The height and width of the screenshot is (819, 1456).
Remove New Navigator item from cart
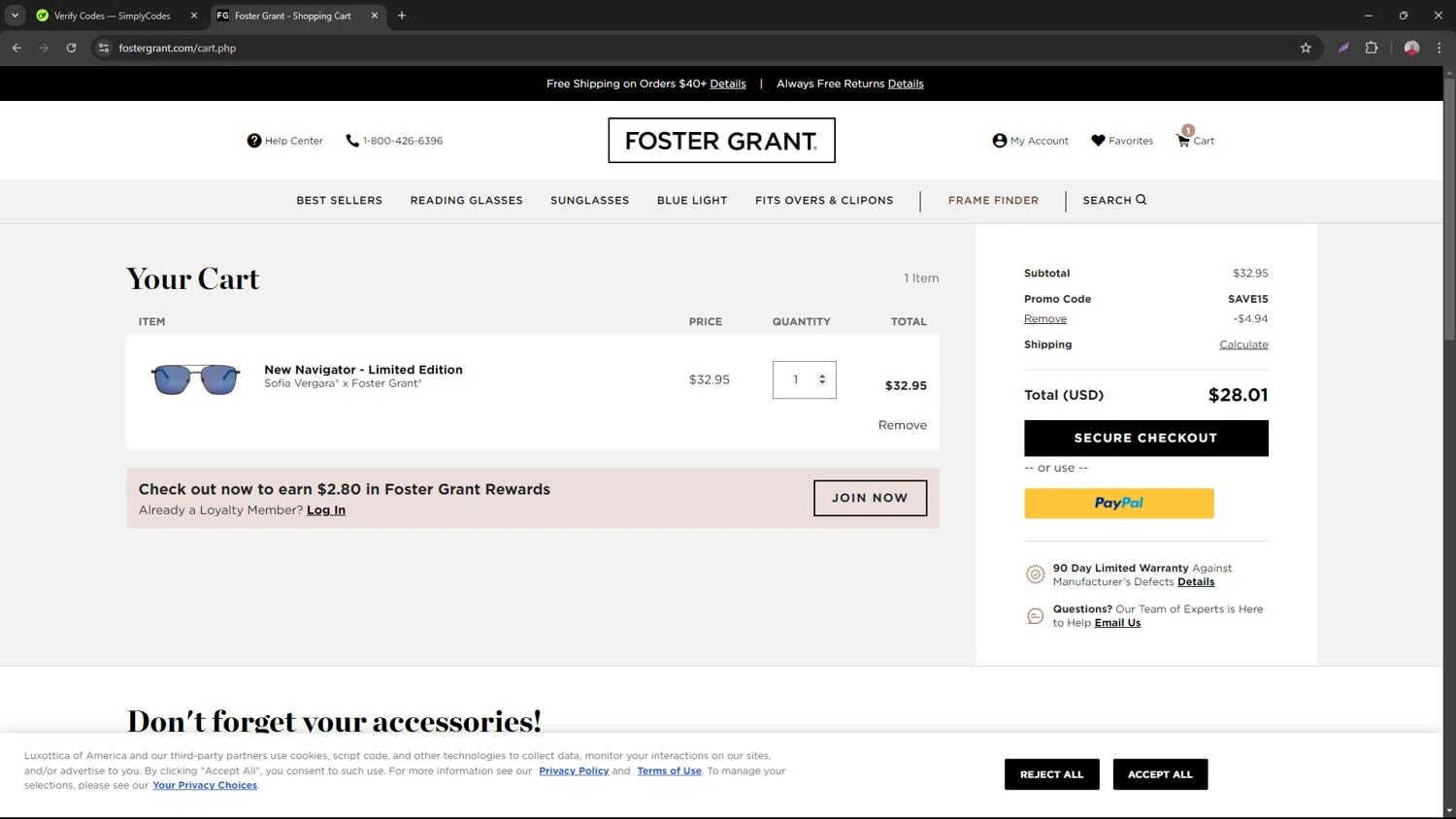(x=902, y=425)
